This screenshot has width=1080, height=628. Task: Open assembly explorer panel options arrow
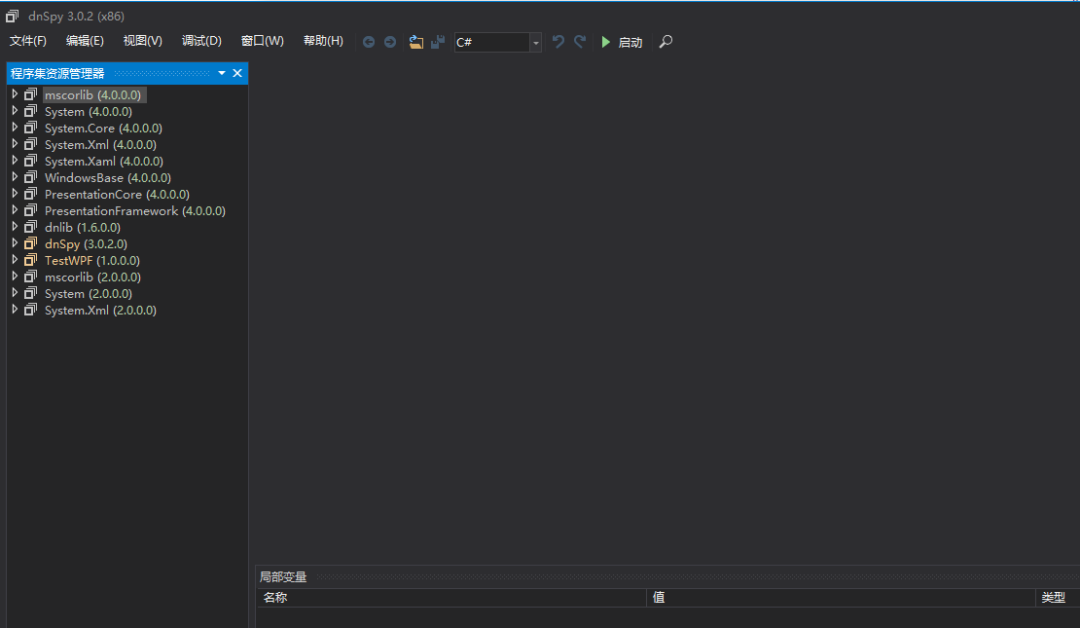[x=222, y=73]
